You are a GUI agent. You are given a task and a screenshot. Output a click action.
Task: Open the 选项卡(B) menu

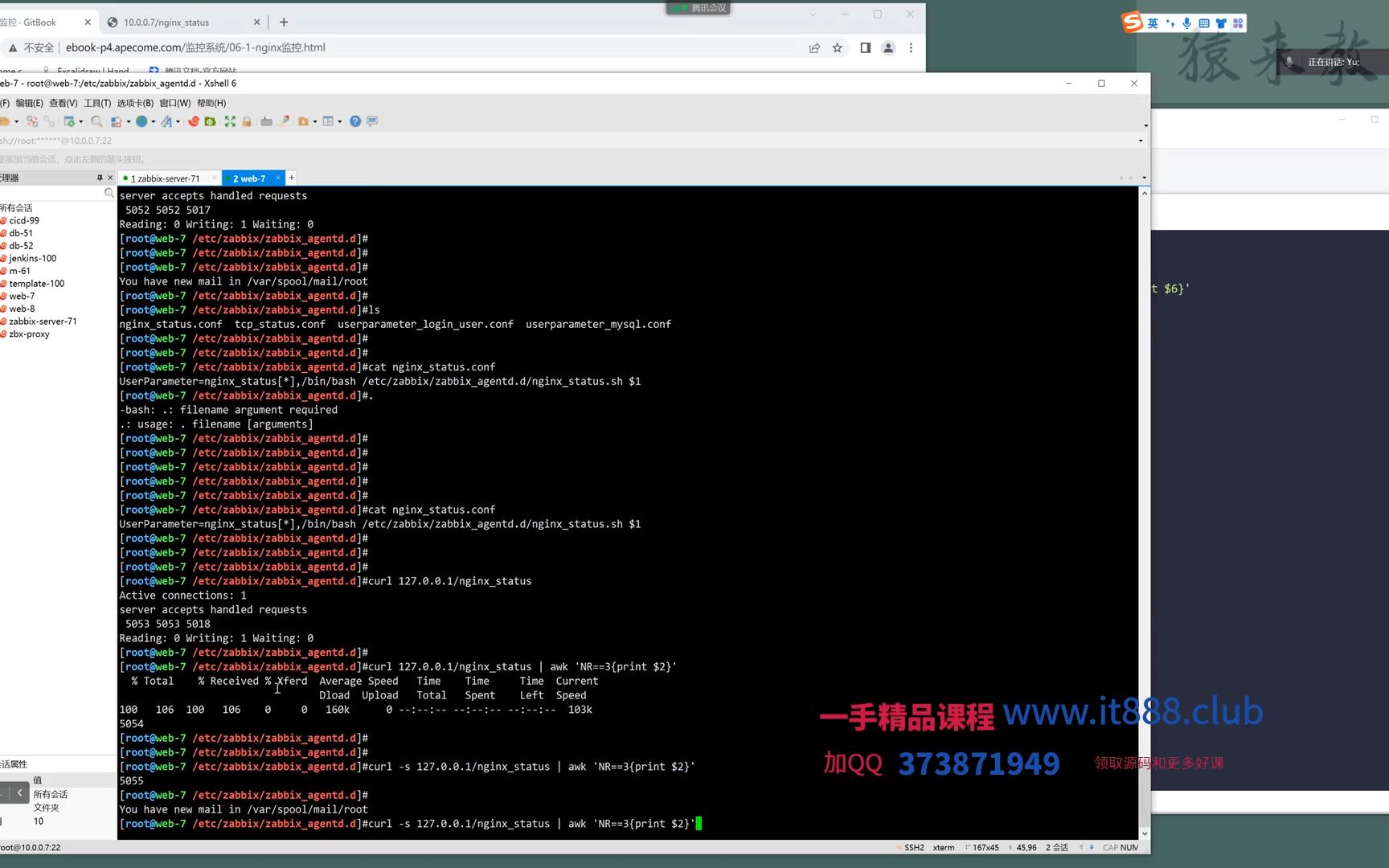[x=135, y=103]
